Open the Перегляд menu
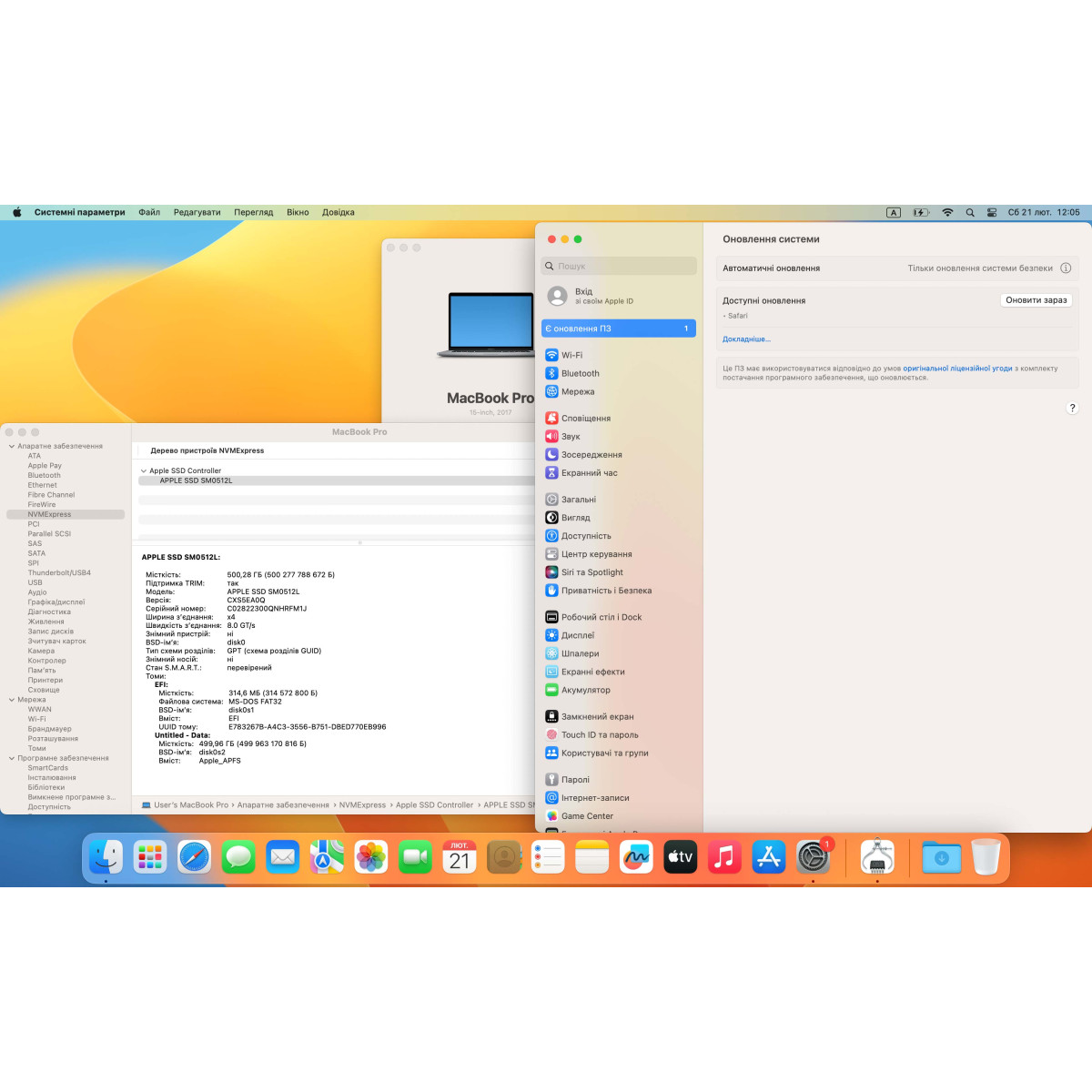Viewport: 1092px width, 1092px height. click(x=254, y=212)
